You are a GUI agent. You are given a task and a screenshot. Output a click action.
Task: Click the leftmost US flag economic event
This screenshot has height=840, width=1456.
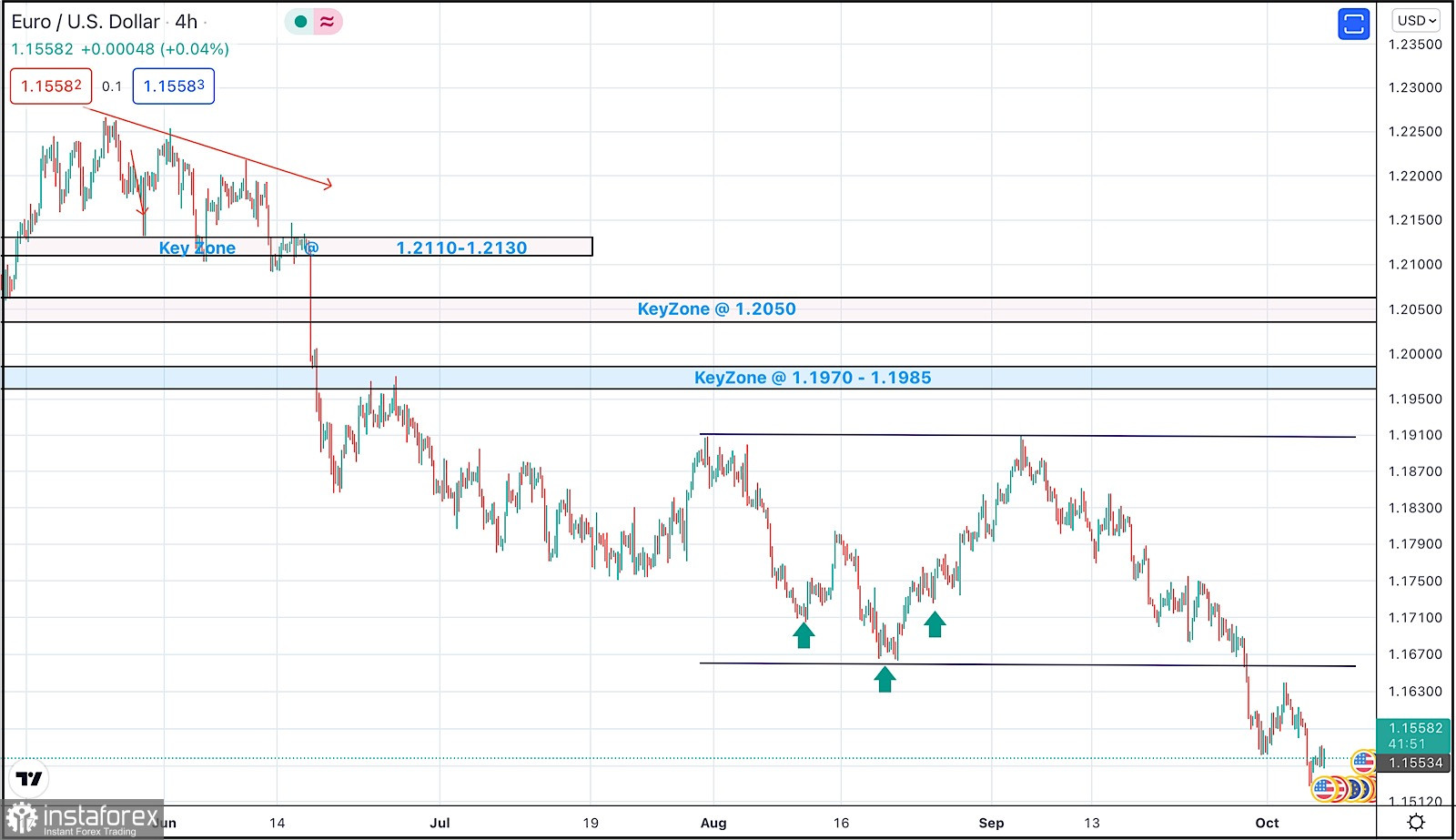point(1324,788)
